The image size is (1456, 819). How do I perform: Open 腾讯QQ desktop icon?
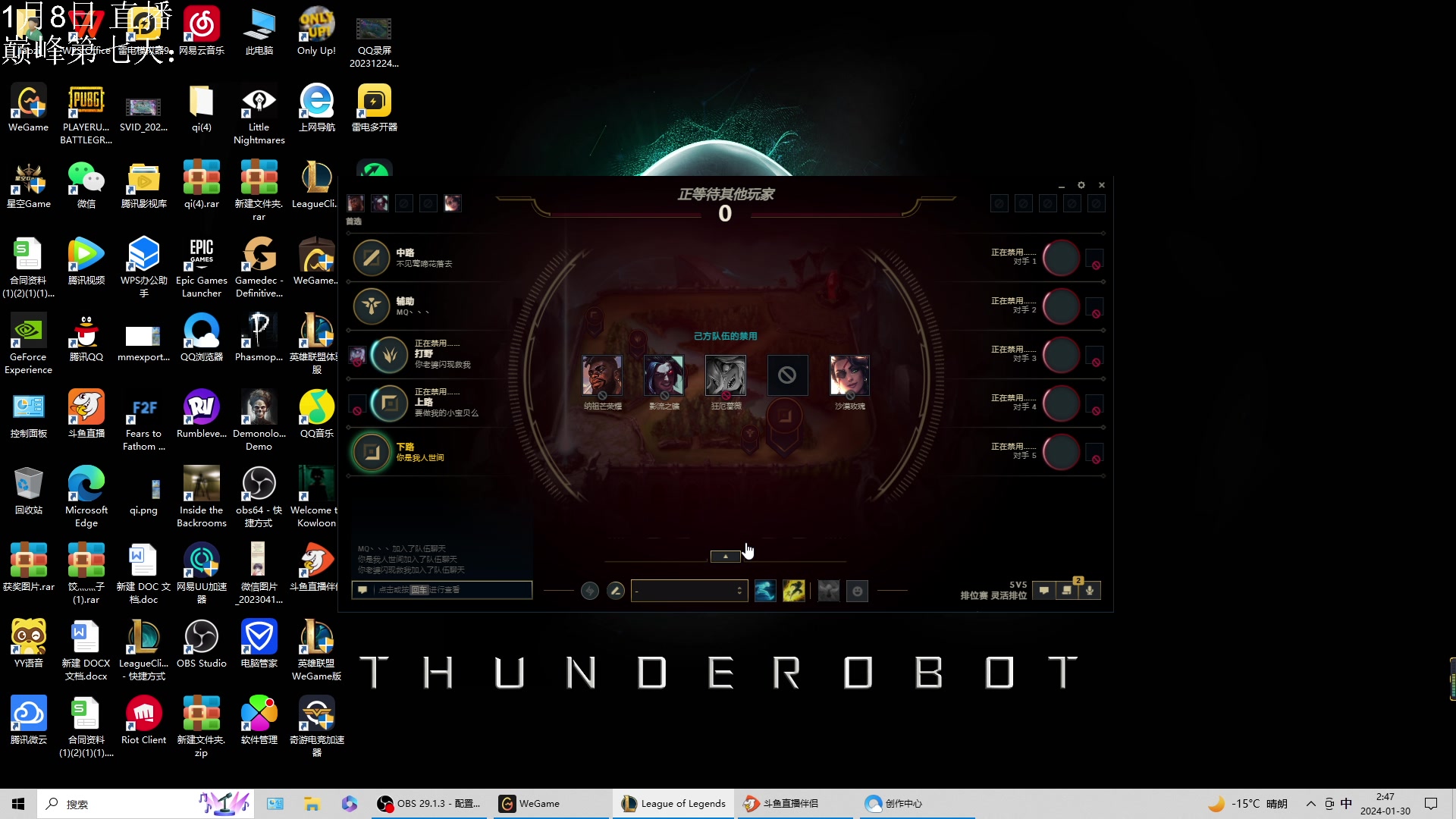(x=86, y=339)
